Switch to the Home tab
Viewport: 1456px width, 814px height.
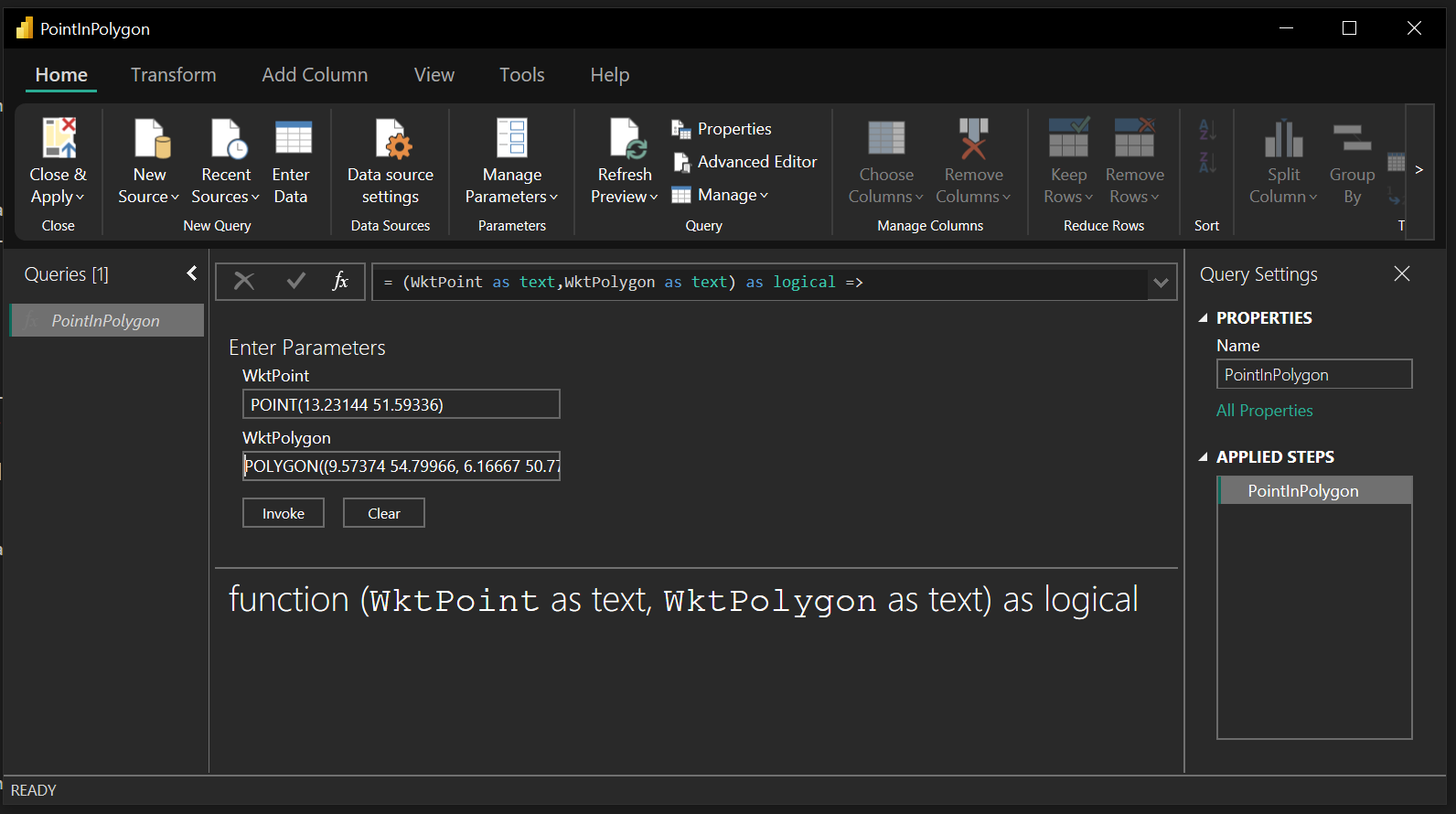(x=61, y=75)
